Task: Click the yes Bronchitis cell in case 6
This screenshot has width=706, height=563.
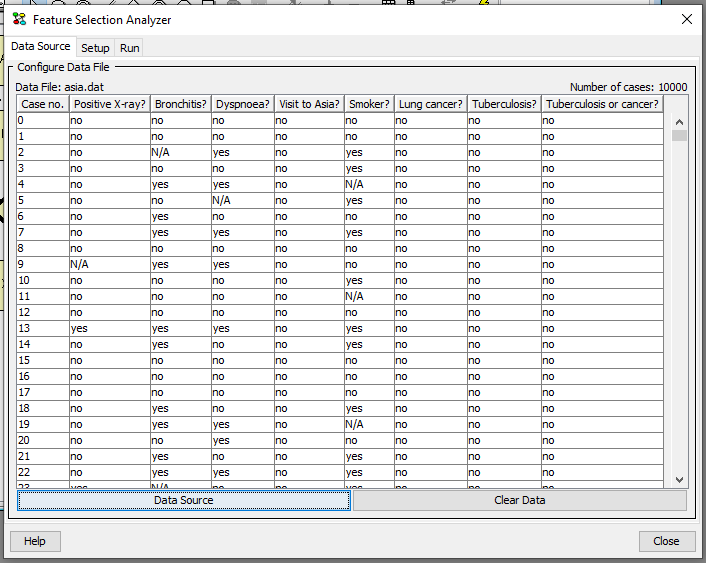Action: coord(181,216)
